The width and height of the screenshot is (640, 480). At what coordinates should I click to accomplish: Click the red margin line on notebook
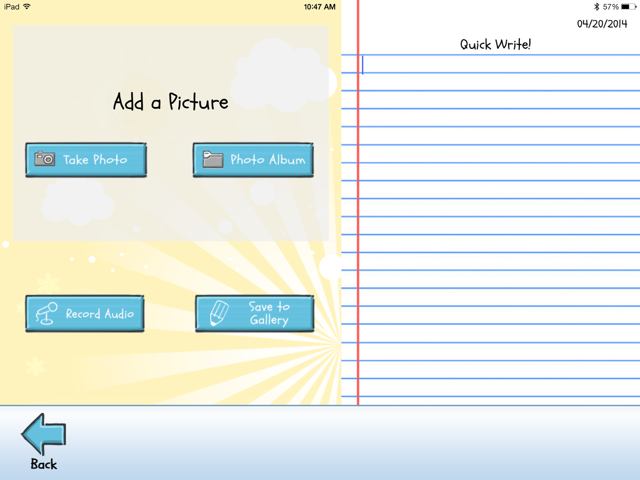tap(358, 250)
